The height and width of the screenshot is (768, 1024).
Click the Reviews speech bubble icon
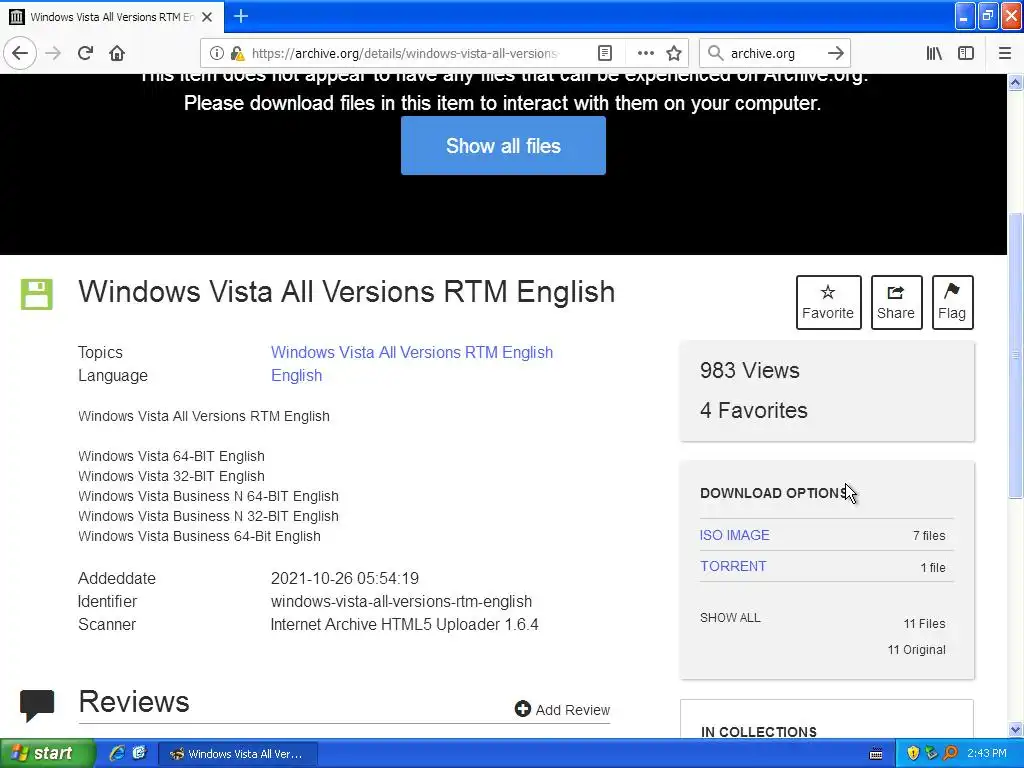37,705
